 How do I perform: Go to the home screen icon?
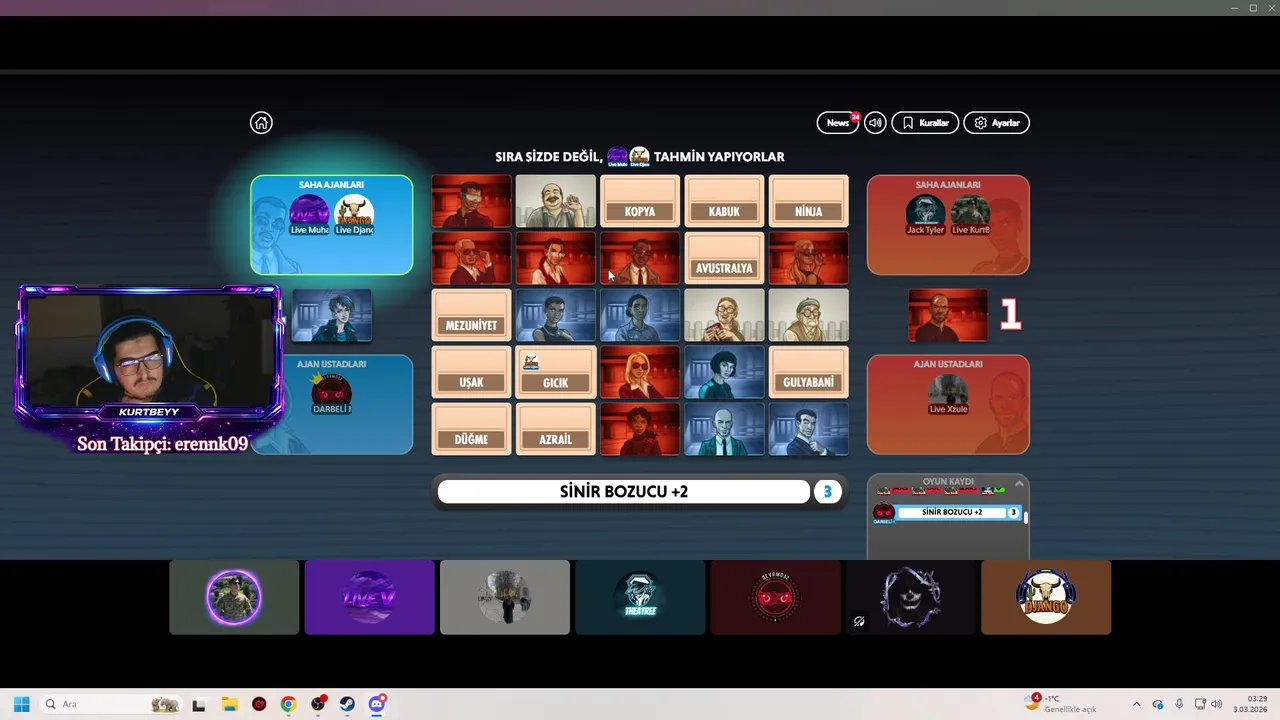coord(261,123)
